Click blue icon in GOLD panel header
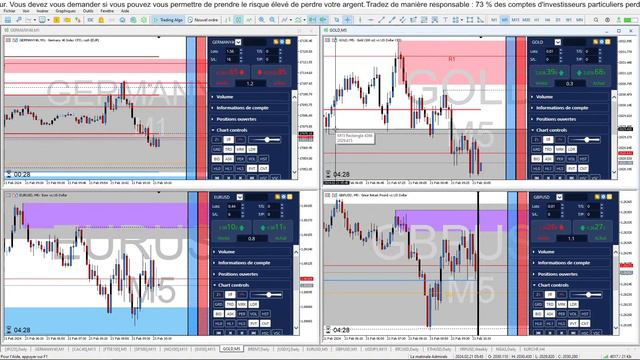640x360 pixels. [601, 42]
